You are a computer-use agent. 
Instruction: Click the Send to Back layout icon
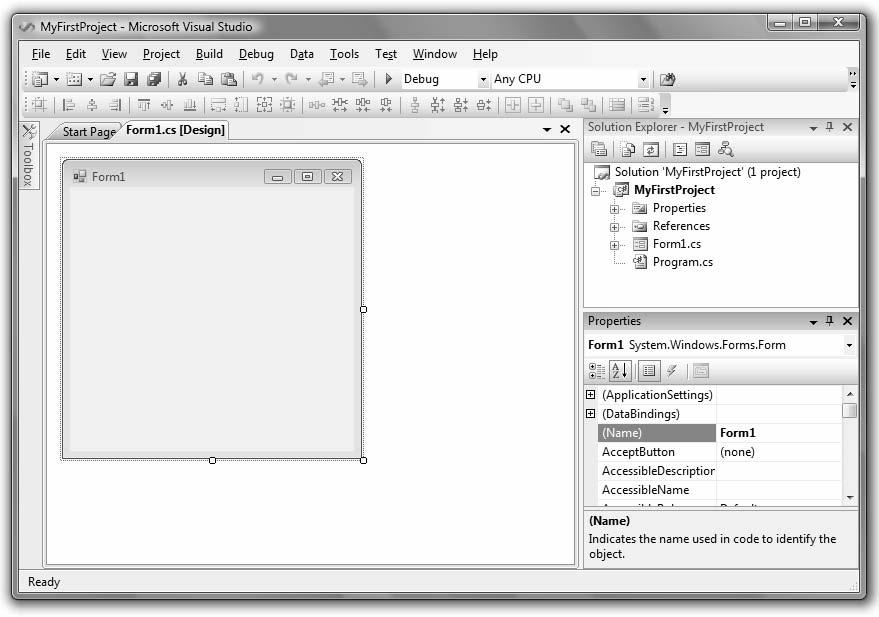[x=588, y=104]
